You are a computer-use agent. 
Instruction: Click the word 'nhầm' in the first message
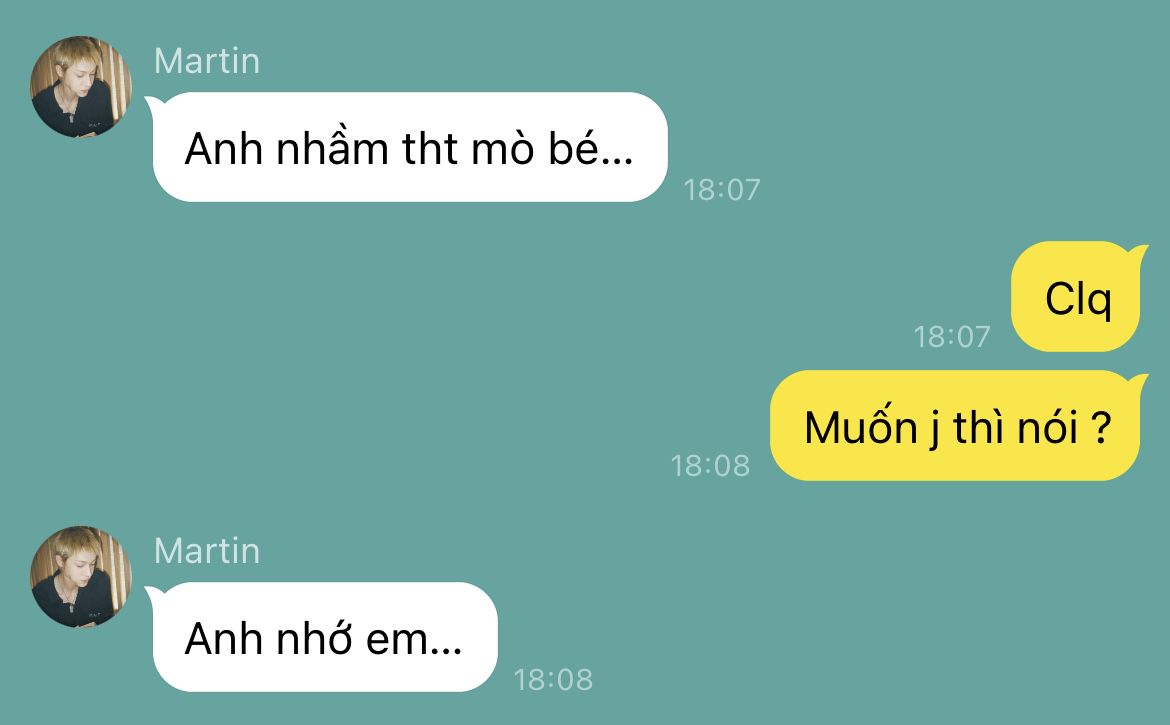pyautogui.click(x=332, y=148)
